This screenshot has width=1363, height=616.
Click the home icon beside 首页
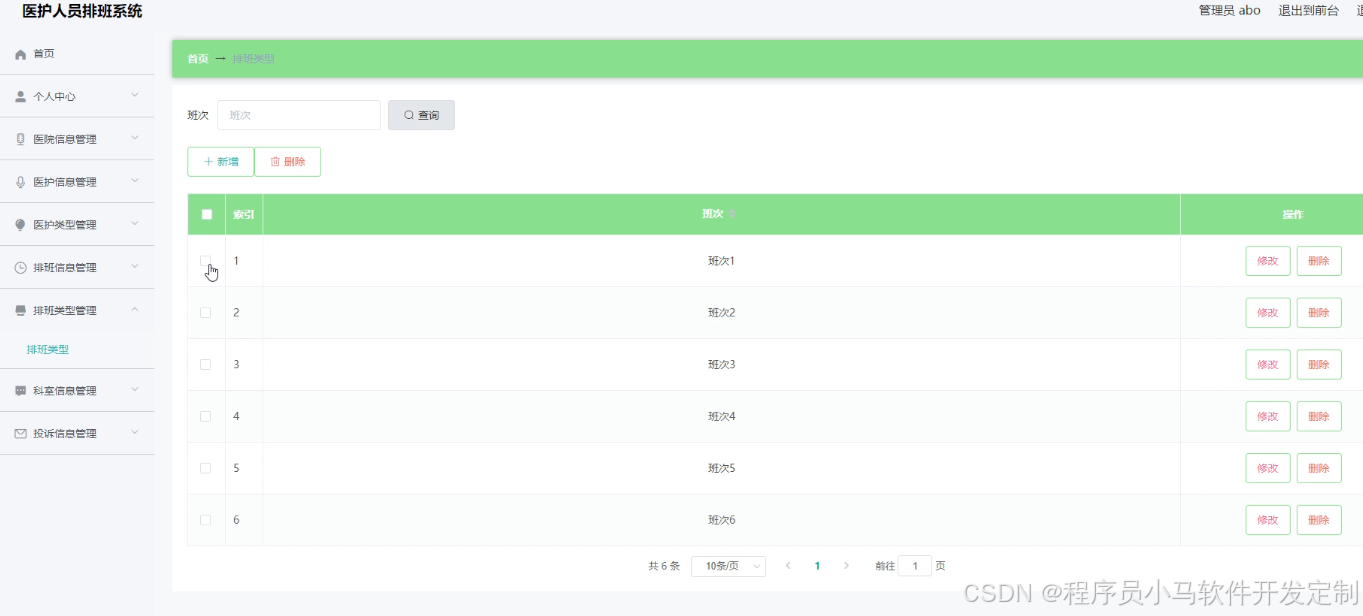[x=20, y=54]
